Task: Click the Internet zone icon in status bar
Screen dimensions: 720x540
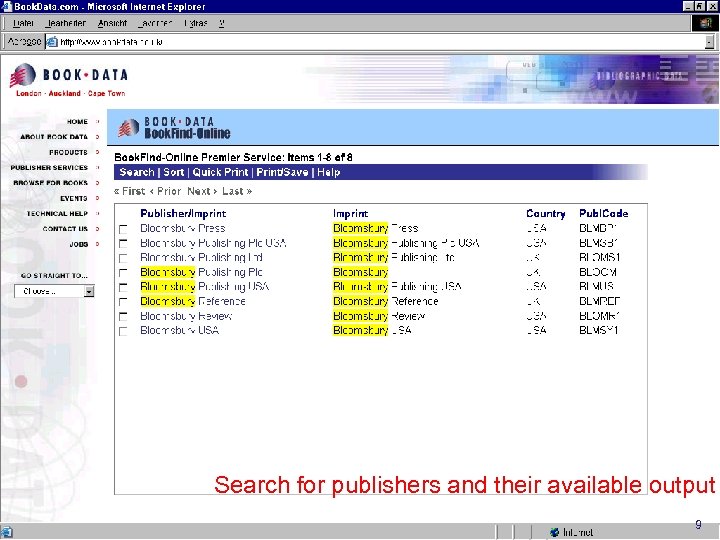Action: coord(555,532)
